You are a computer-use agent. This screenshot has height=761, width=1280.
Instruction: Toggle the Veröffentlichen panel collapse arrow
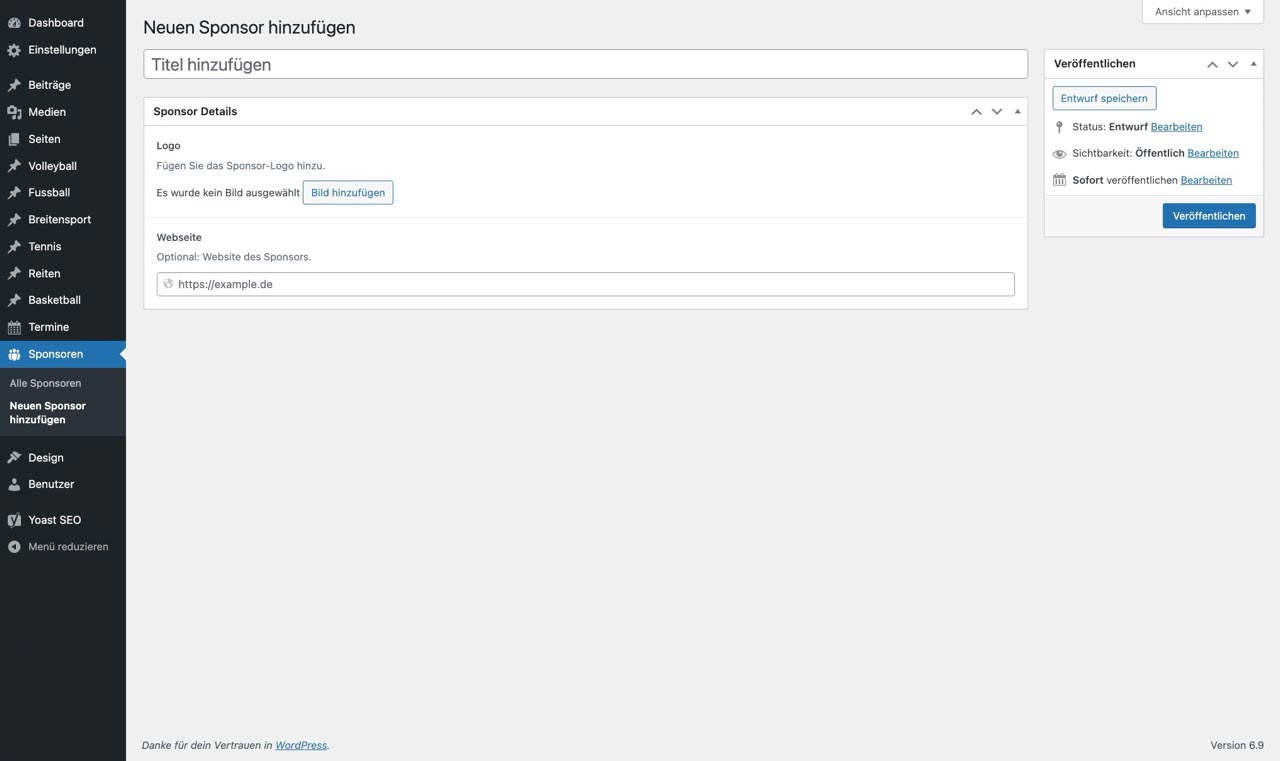pos(1253,63)
